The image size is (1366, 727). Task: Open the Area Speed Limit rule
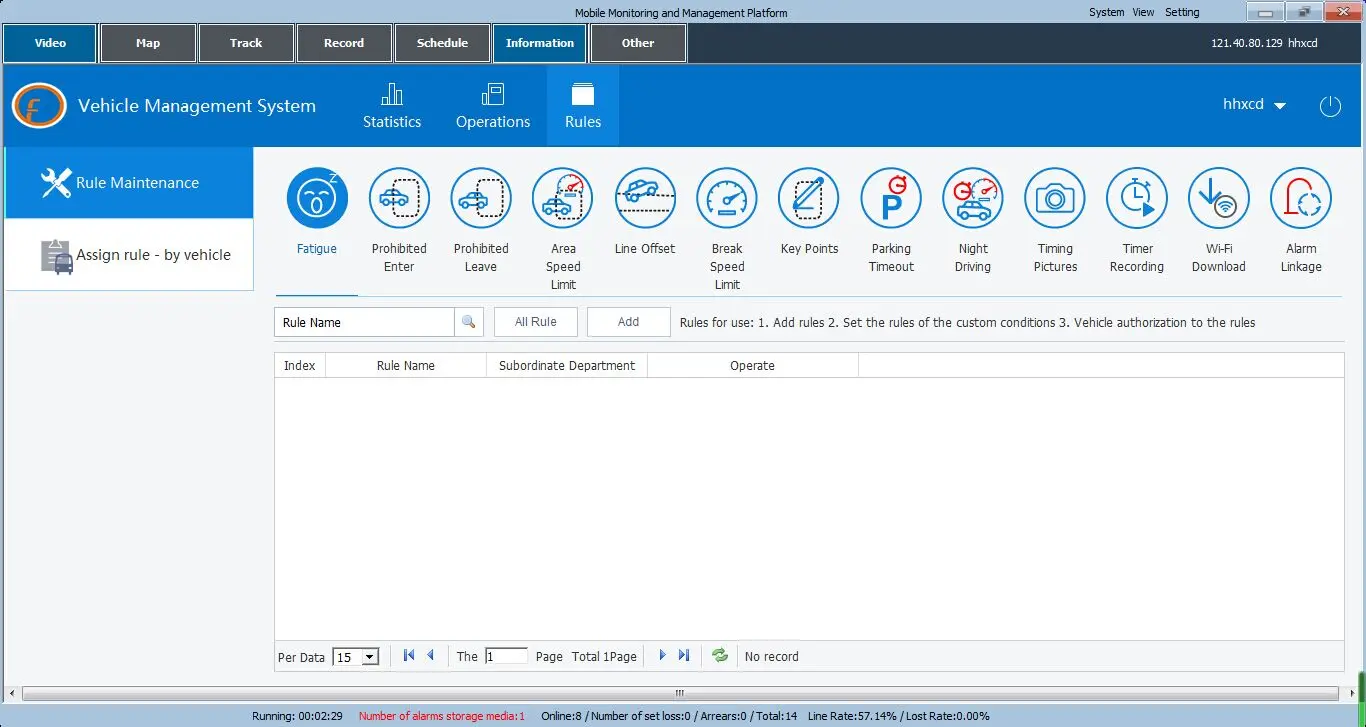[563, 199]
